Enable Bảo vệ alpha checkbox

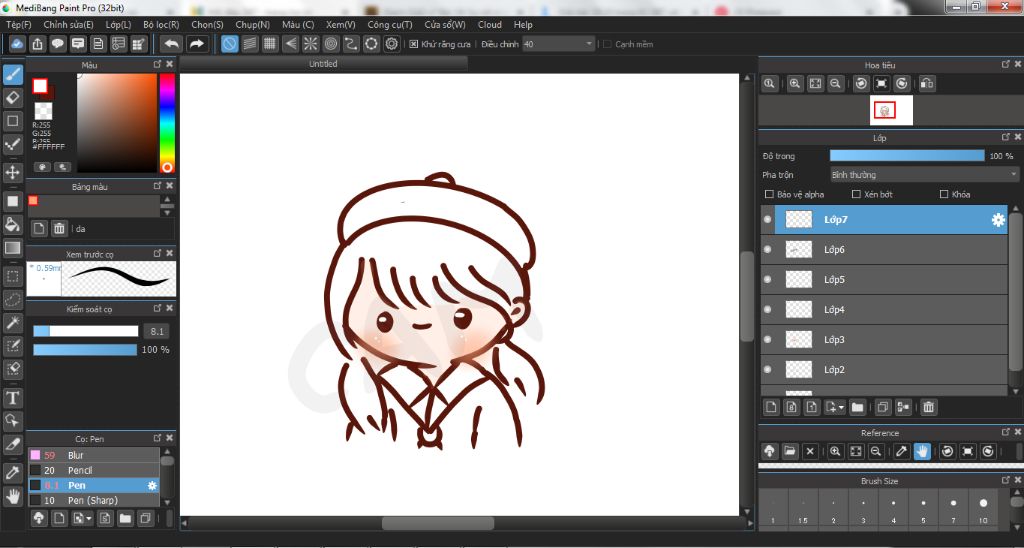click(x=769, y=194)
